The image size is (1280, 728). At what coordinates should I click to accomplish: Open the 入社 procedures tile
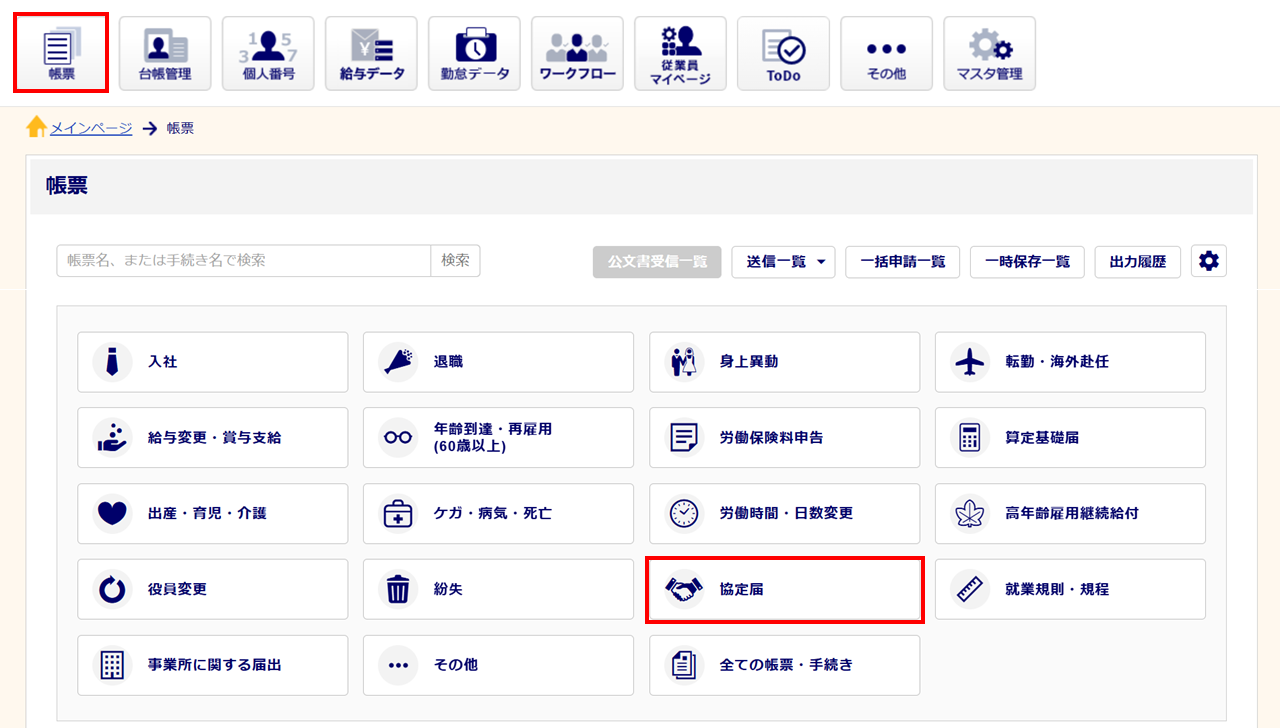pos(212,362)
